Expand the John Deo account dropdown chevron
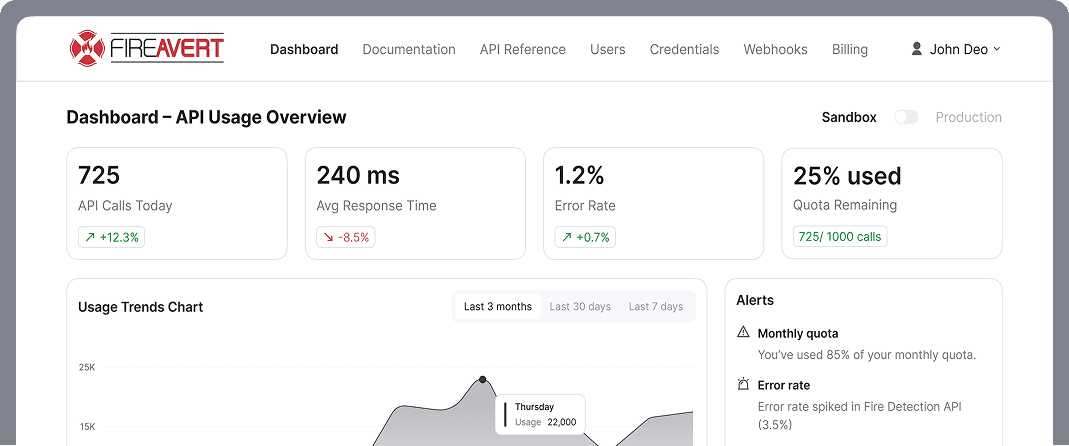This screenshot has height=446, width=1069. (x=997, y=49)
